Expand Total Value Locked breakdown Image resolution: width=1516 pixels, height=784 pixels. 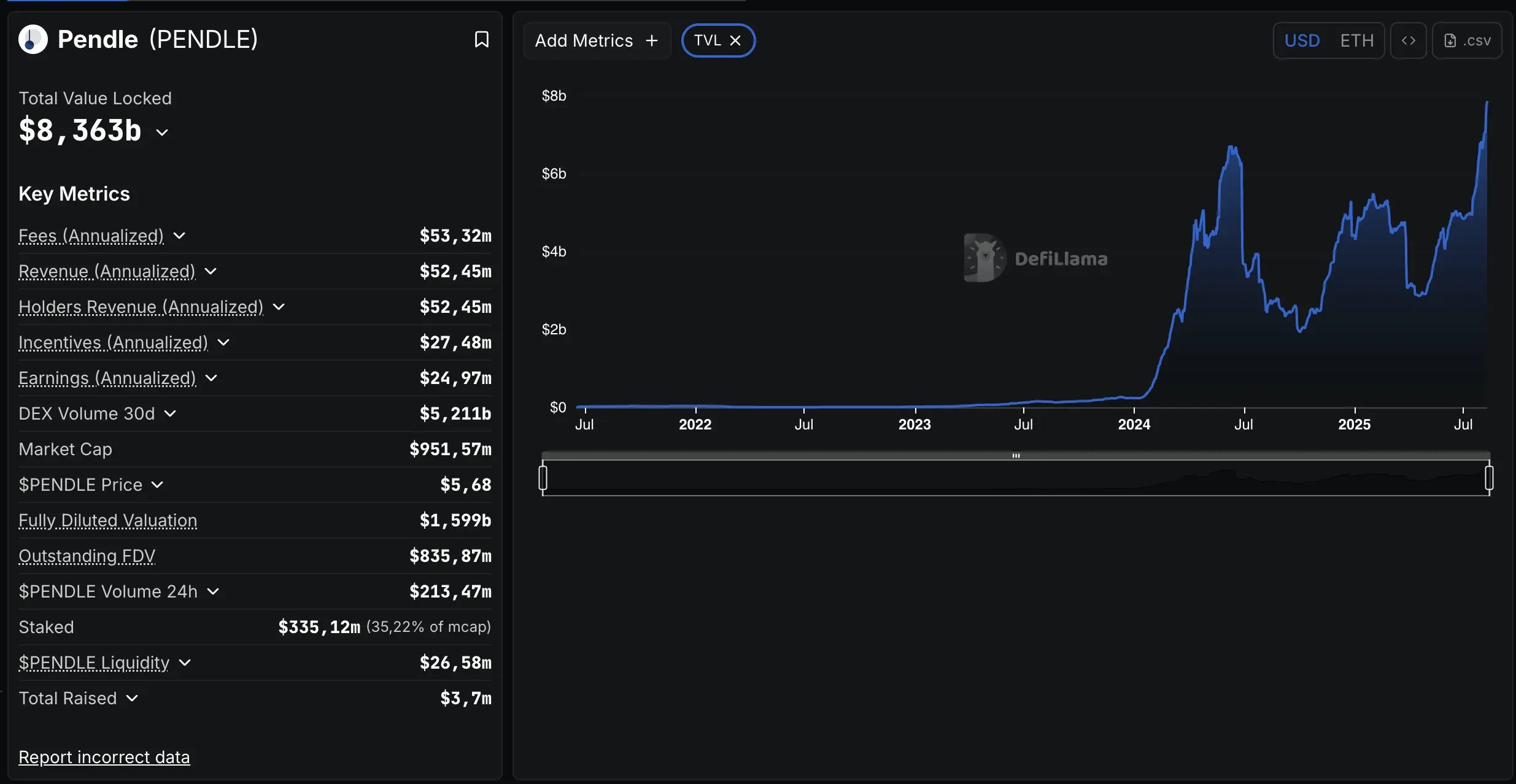(x=162, y=132)
